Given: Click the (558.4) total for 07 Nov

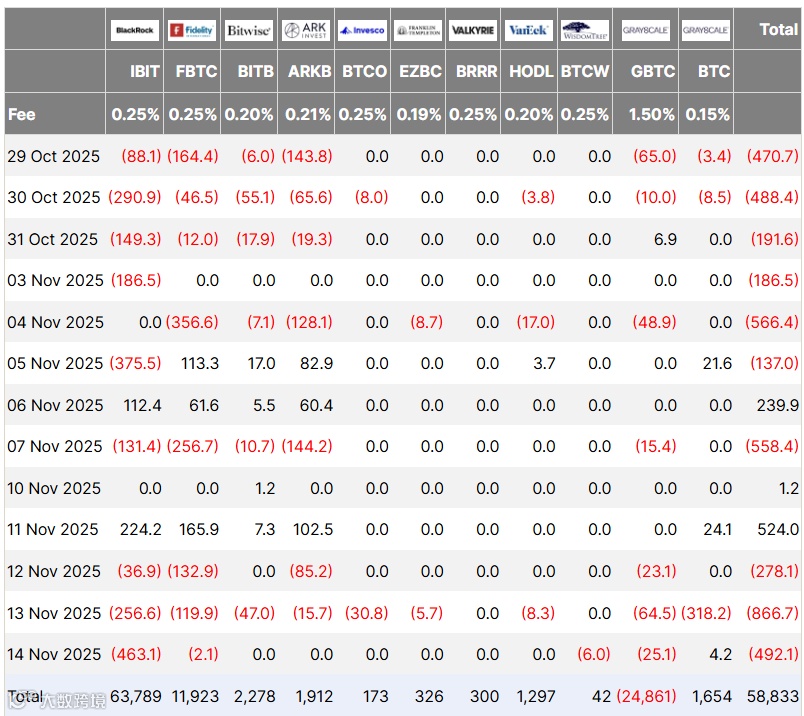Looking at the screenshot, I should [772, 446].
